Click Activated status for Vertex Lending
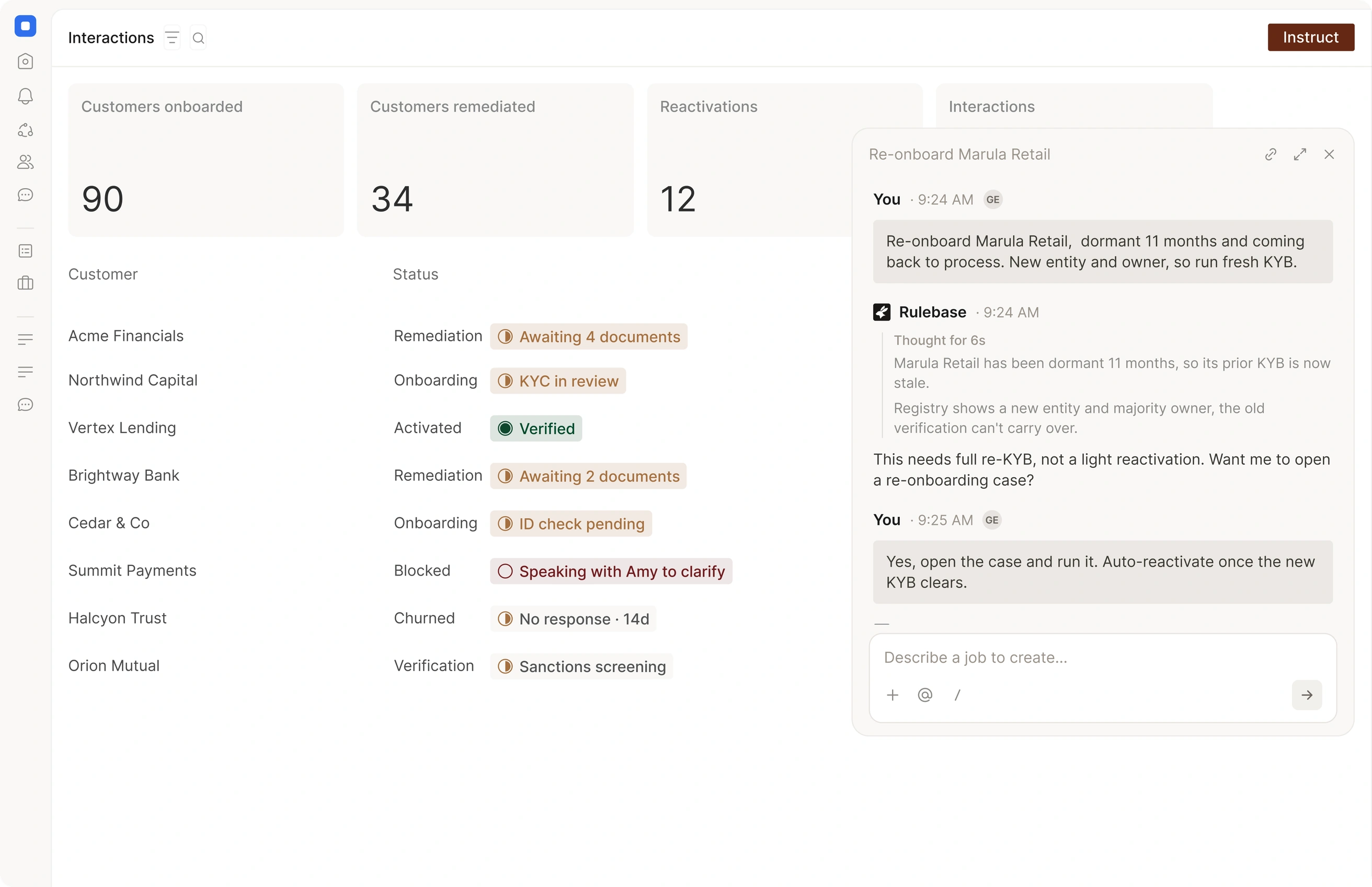 pos(427,428)
